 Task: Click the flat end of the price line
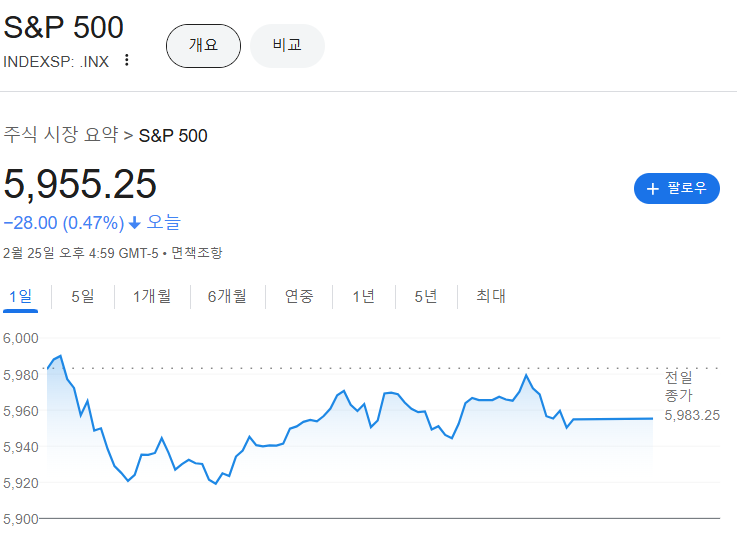(x=613, y=419)
